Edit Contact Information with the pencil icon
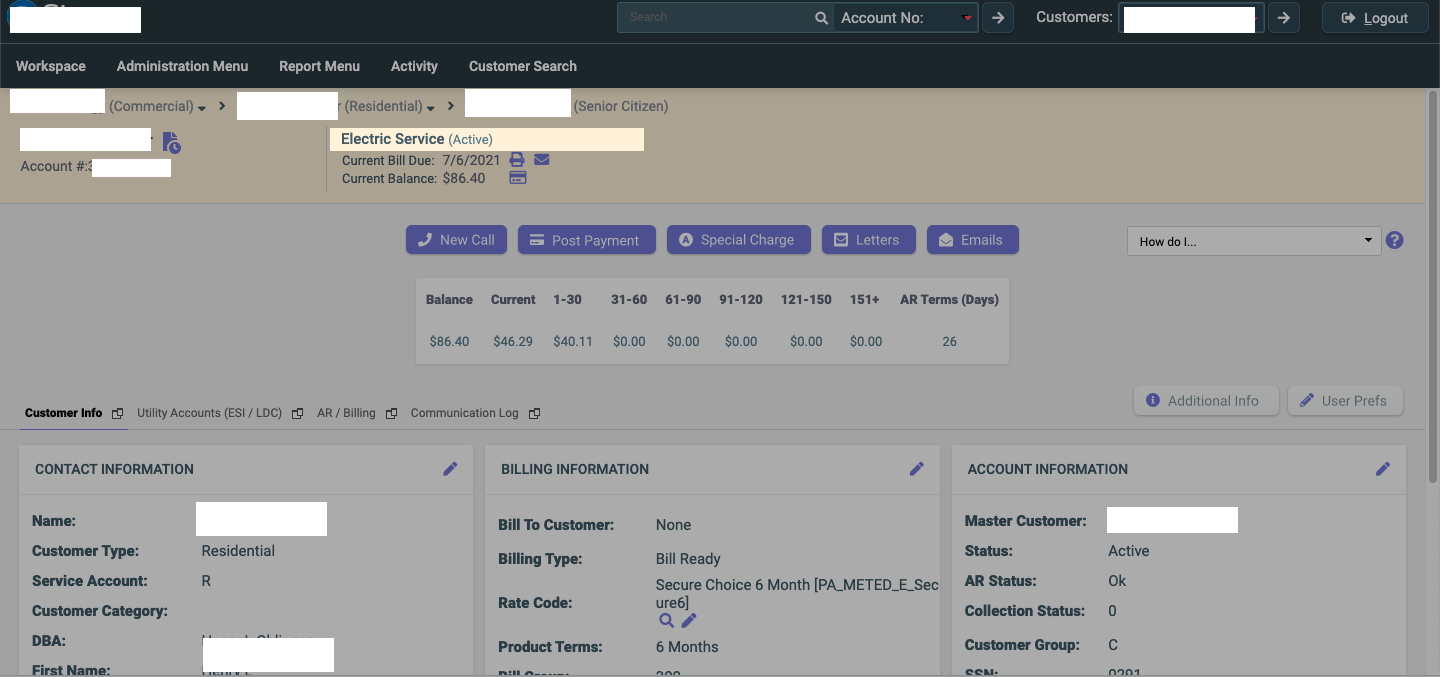This screenshot has height=677, width=1440. pyautogui.click(x=450, y=469)
